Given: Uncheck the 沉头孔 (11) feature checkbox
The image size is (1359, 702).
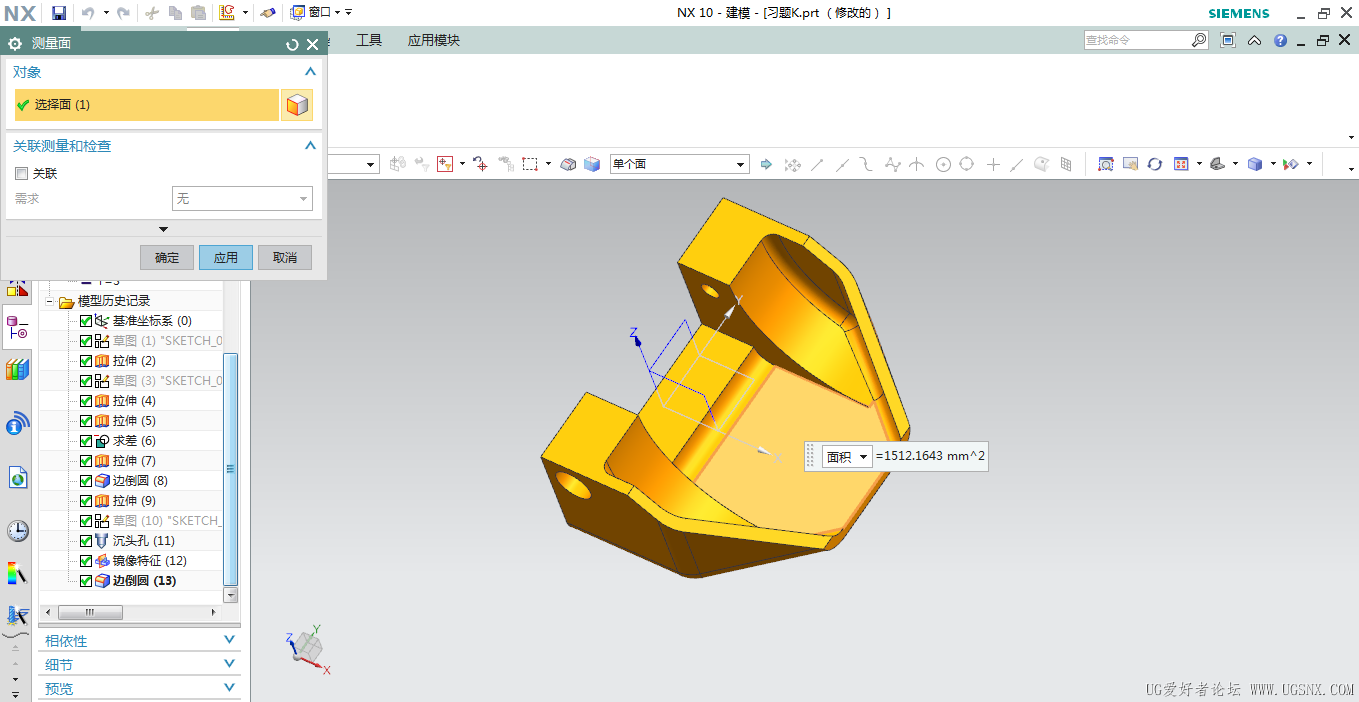Looking at the screenshot, I should [x=86, y=541].
